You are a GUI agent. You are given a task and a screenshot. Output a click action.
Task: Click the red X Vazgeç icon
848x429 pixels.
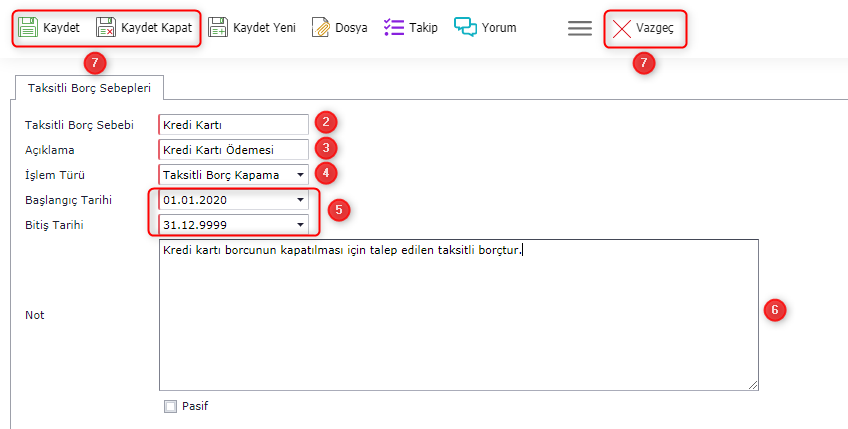point(622,28)
